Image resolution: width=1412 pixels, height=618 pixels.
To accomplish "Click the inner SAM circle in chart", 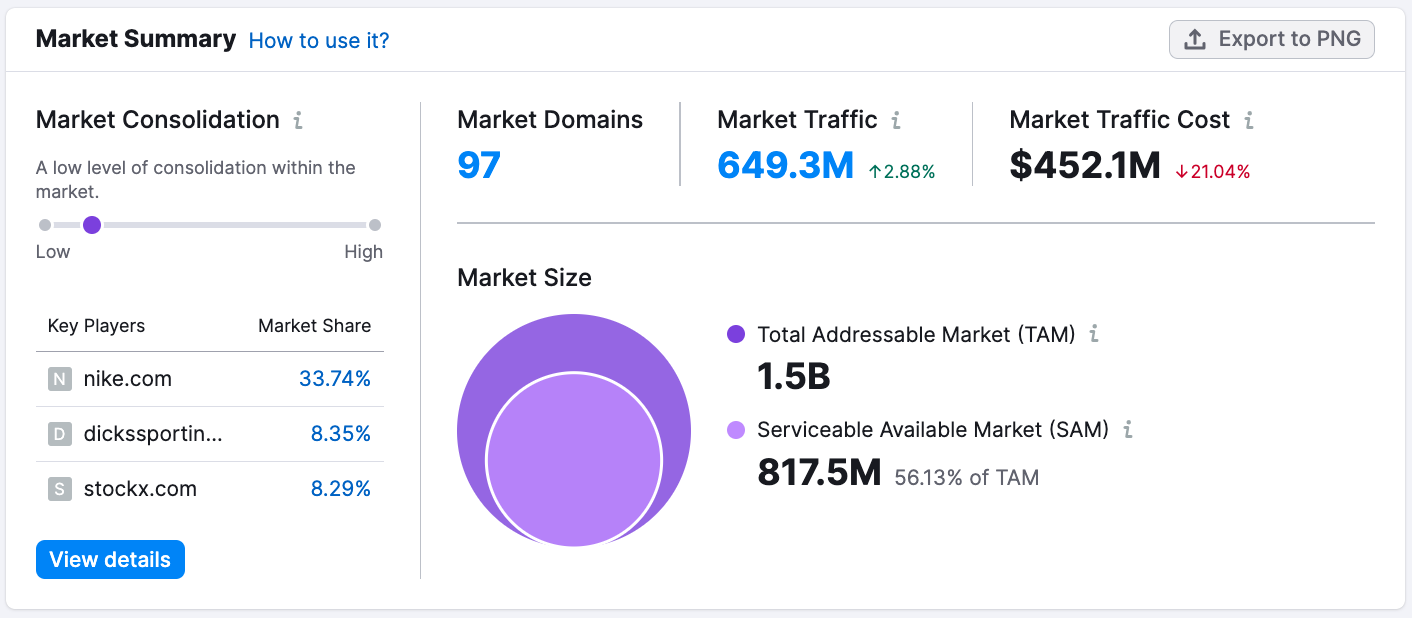I will pyautogui.click(x=574, y=461).
